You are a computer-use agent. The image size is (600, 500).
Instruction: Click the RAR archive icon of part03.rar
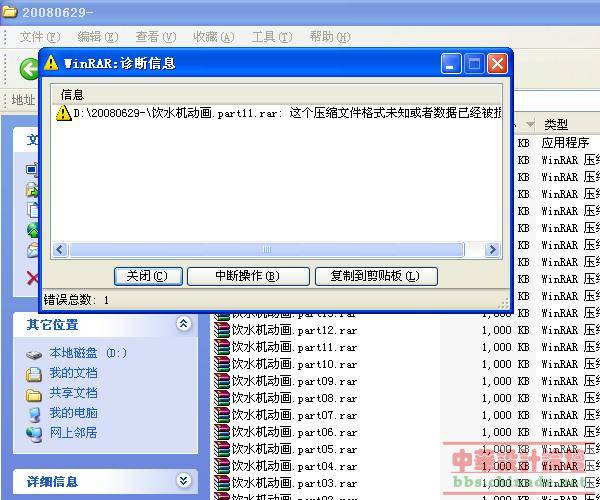pos(222,483)
